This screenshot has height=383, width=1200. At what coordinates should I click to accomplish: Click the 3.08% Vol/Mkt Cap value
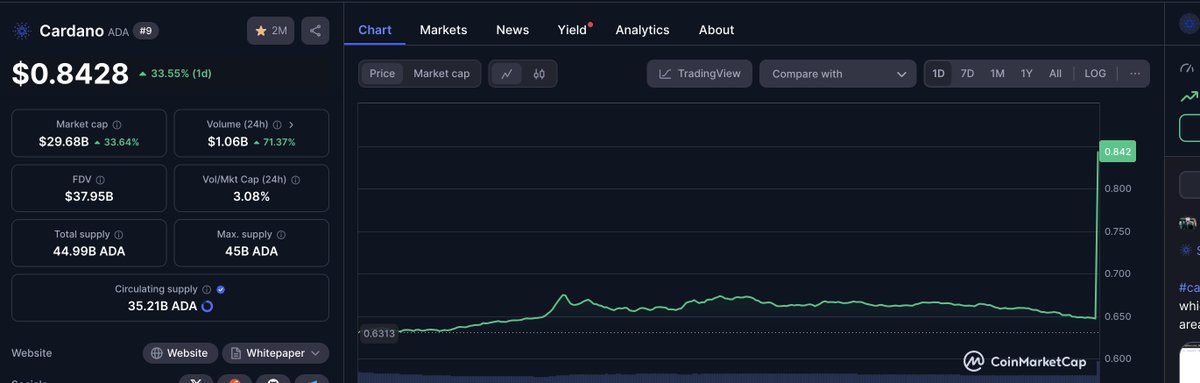251,197
